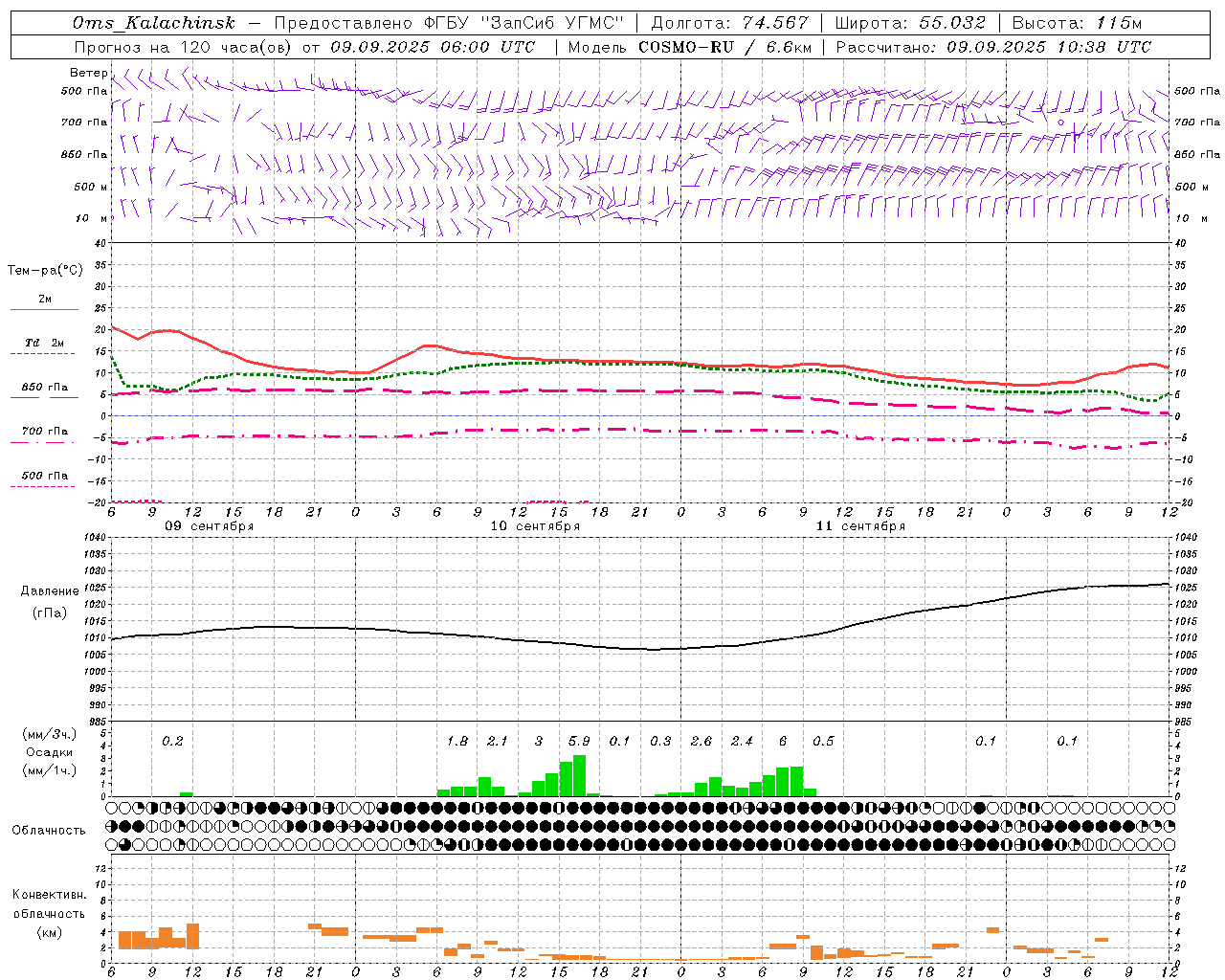Click the forecast start time "09.09.2025 06:00 UTC"
The image size is (1225, 980).
[433, 47]
